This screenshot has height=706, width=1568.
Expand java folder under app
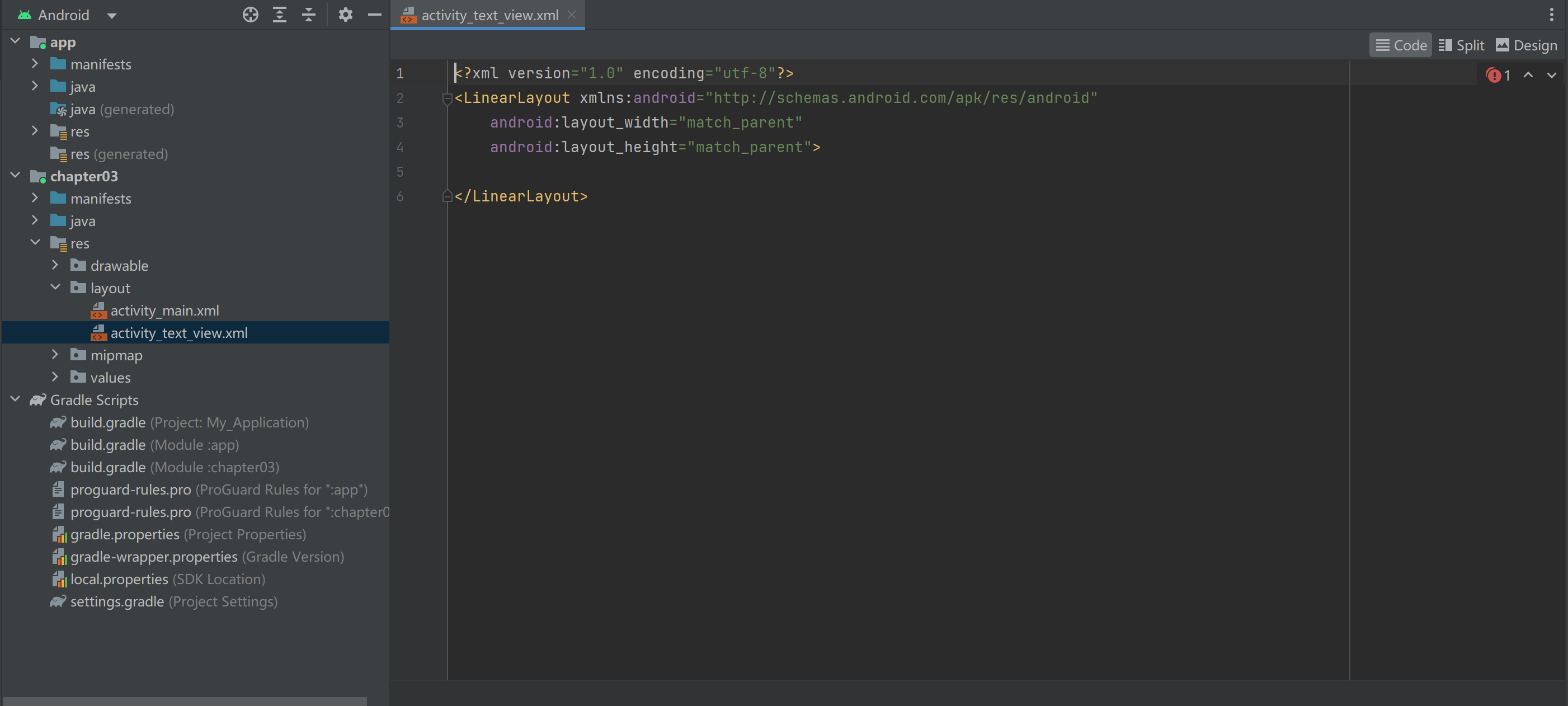pos(35,86)
